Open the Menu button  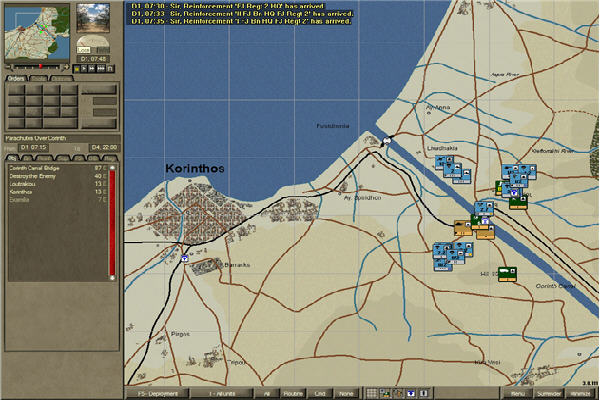point(518,393)
